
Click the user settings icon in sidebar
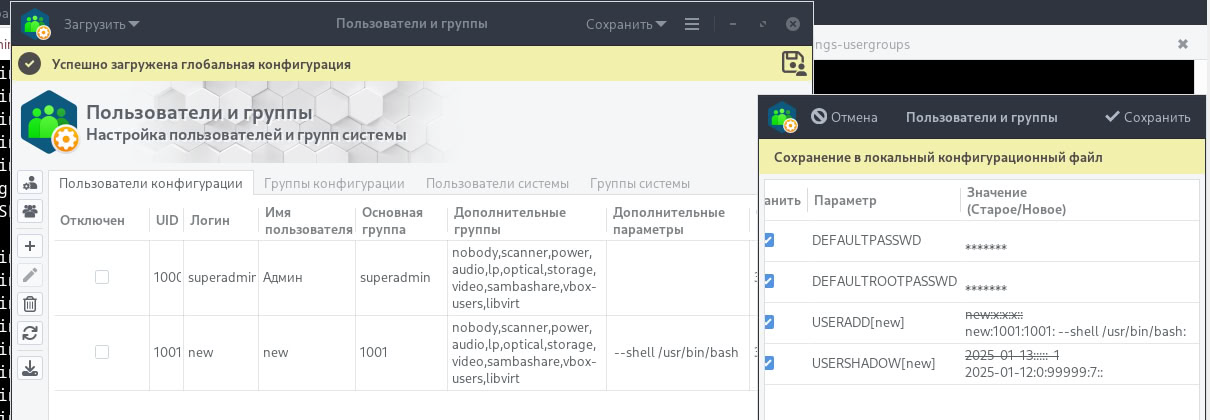click(31, 183)
